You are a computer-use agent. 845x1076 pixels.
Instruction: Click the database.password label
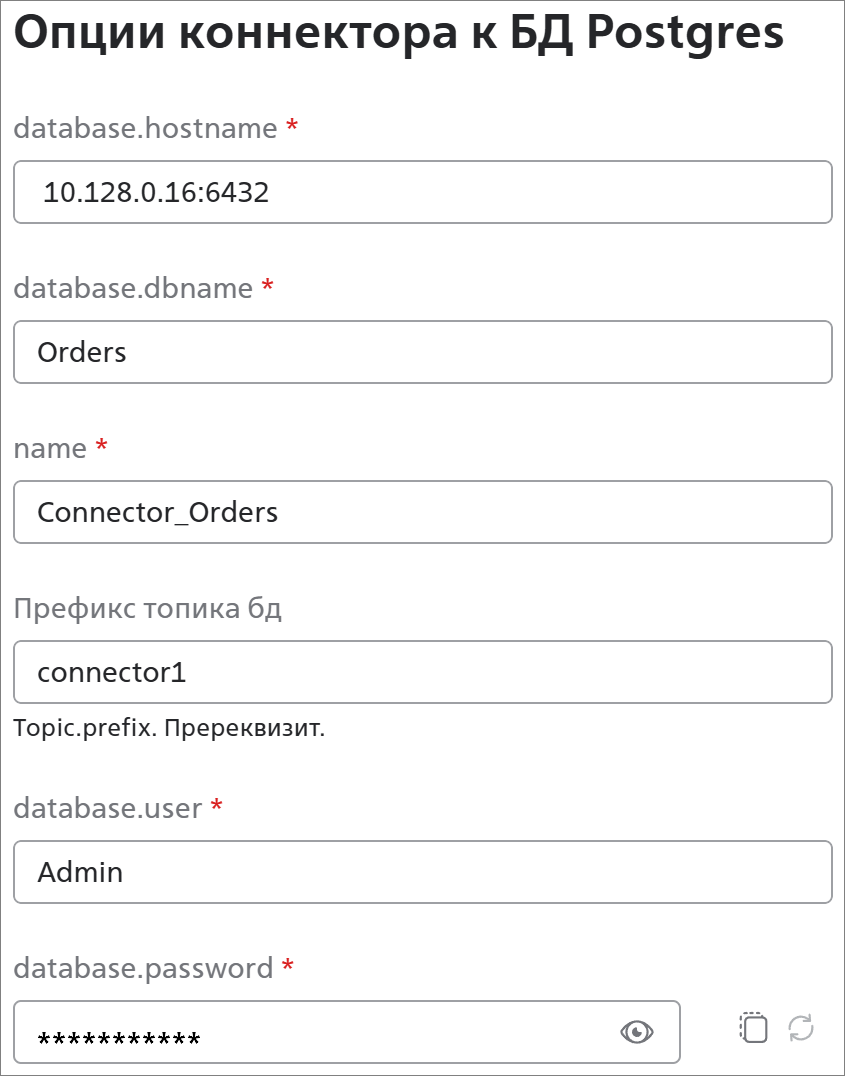point(143,969)
